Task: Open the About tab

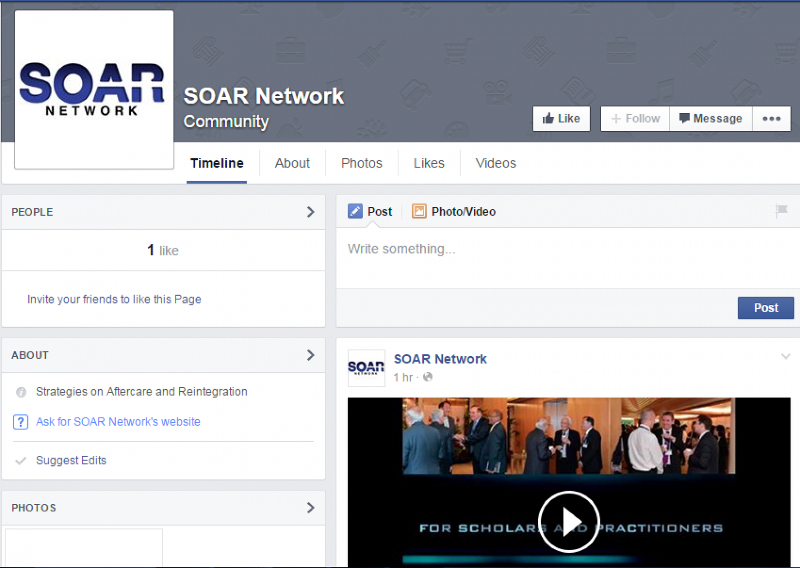Action: click(x=292, y=163)
